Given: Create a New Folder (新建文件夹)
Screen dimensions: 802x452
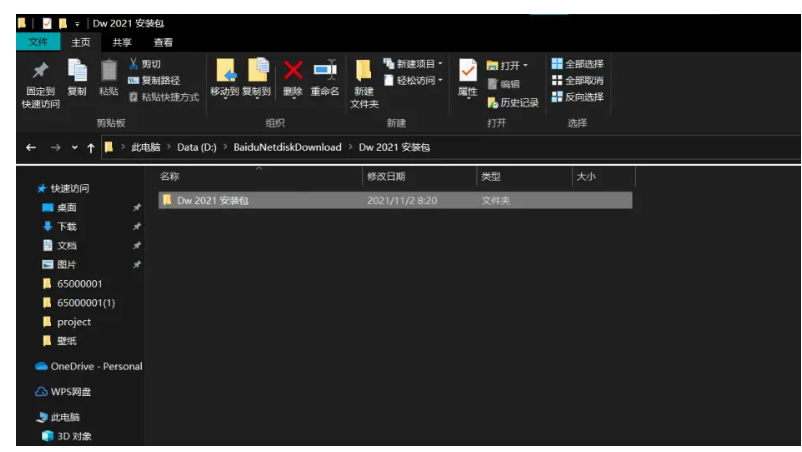Looking at the screenshot, I should (364, 83).
